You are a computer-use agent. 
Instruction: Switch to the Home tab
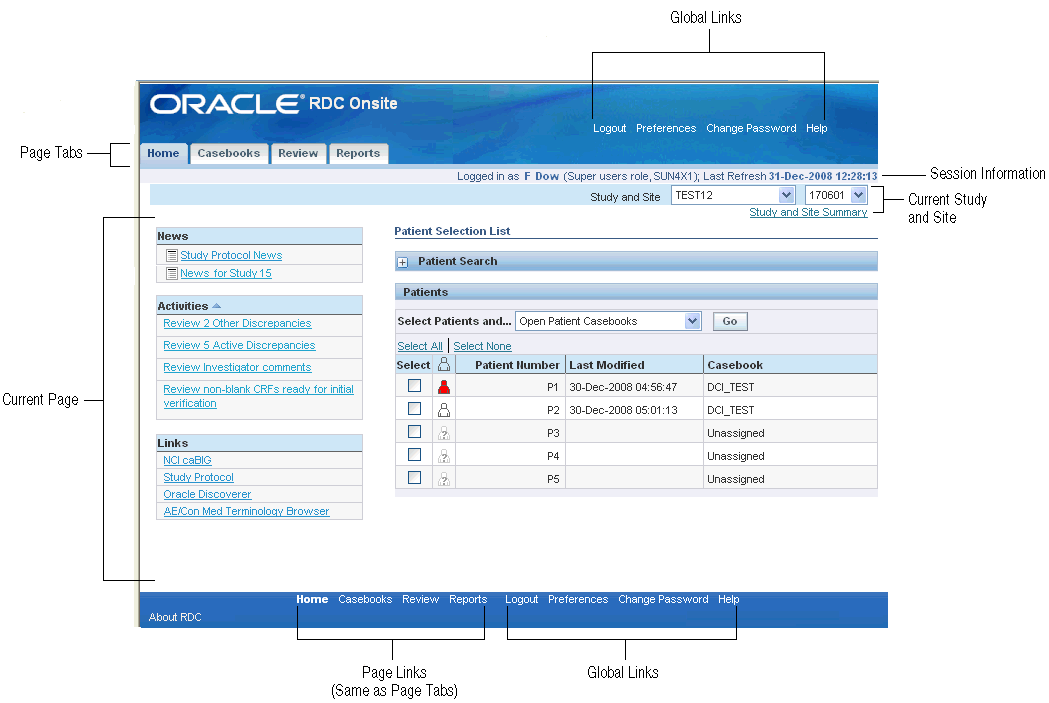163,153
